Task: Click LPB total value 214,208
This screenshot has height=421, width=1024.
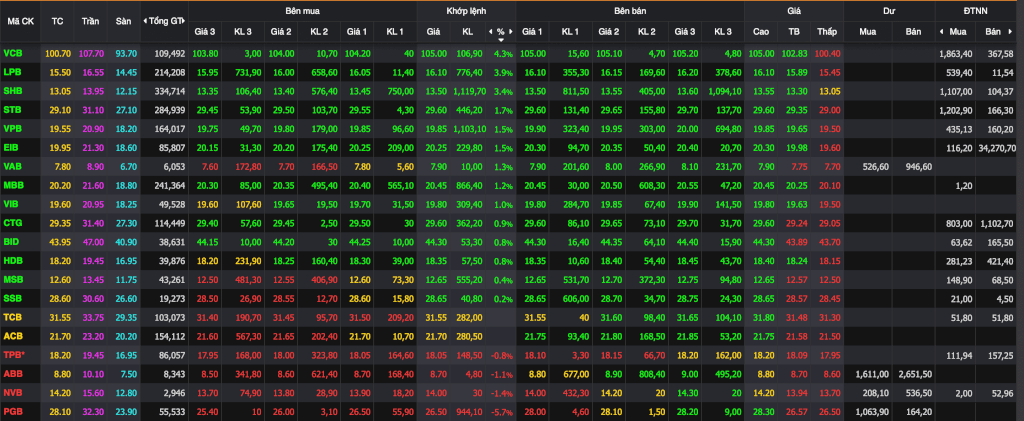Action: click(x=170, y=71)
